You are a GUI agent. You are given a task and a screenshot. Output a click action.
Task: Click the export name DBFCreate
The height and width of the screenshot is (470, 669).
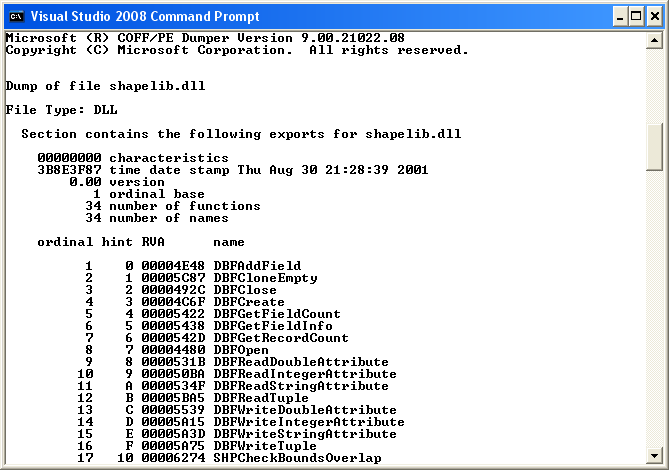tap(249, 302)
